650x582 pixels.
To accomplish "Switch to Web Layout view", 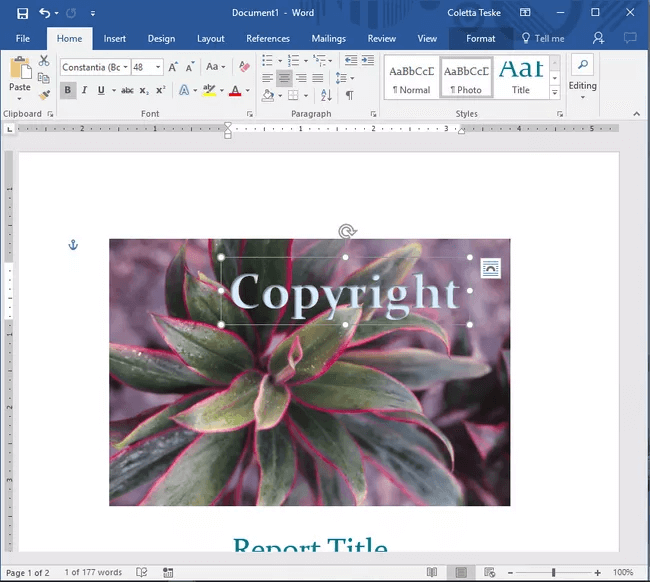I will tap(489, 572).
